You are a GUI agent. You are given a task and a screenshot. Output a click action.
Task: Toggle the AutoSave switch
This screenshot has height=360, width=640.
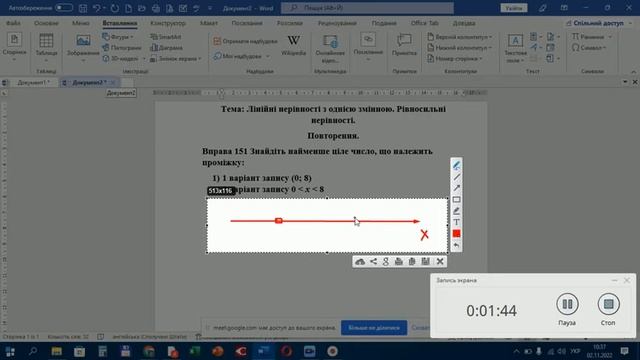click(x=64, y=8)
